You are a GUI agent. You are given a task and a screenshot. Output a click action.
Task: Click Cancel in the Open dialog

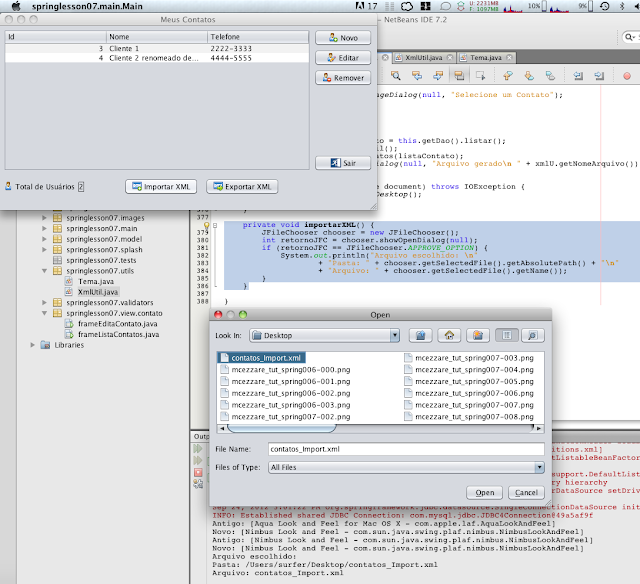click(526, 493)
